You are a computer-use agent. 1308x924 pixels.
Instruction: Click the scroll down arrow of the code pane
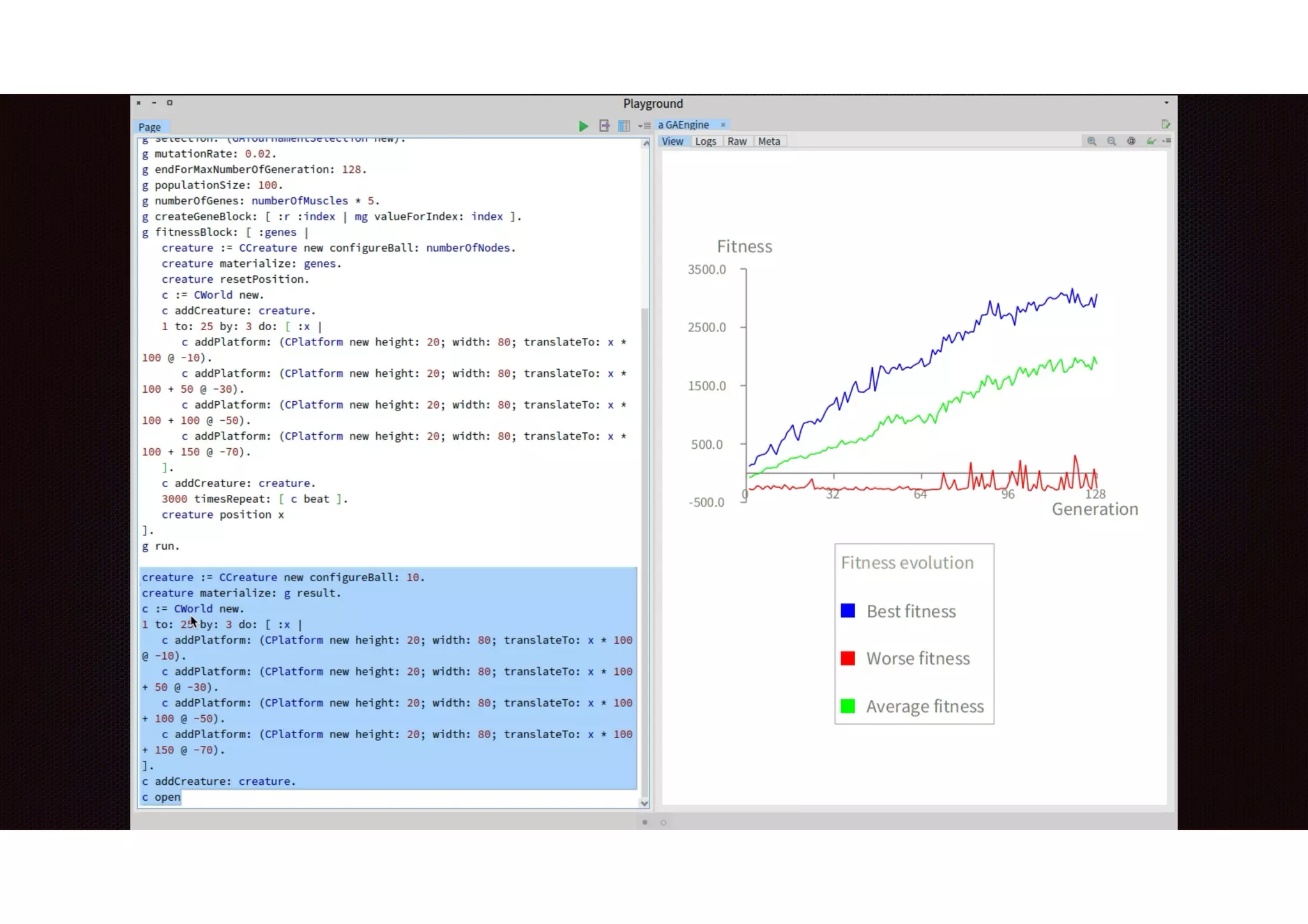[644, 803]
